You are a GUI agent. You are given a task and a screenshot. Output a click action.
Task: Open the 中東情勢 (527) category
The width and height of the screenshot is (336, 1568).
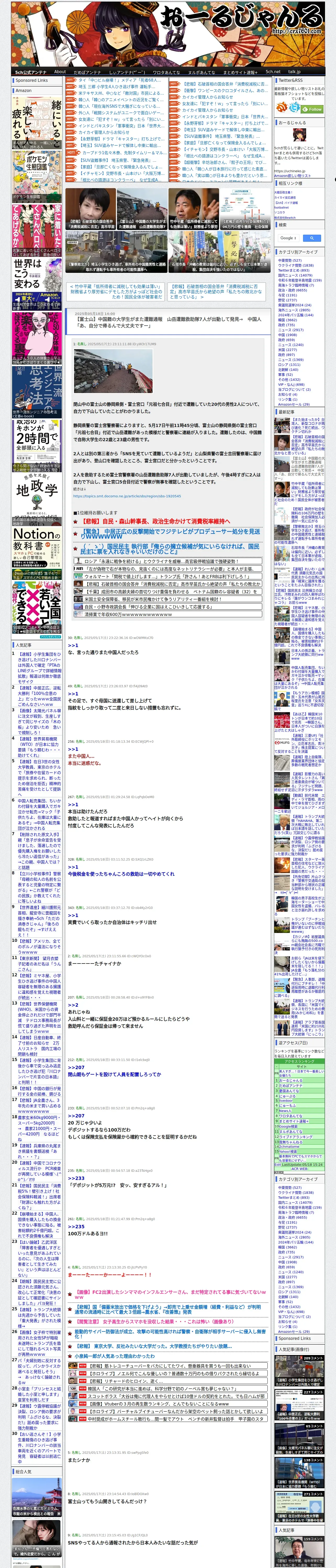tap(290, 261)
